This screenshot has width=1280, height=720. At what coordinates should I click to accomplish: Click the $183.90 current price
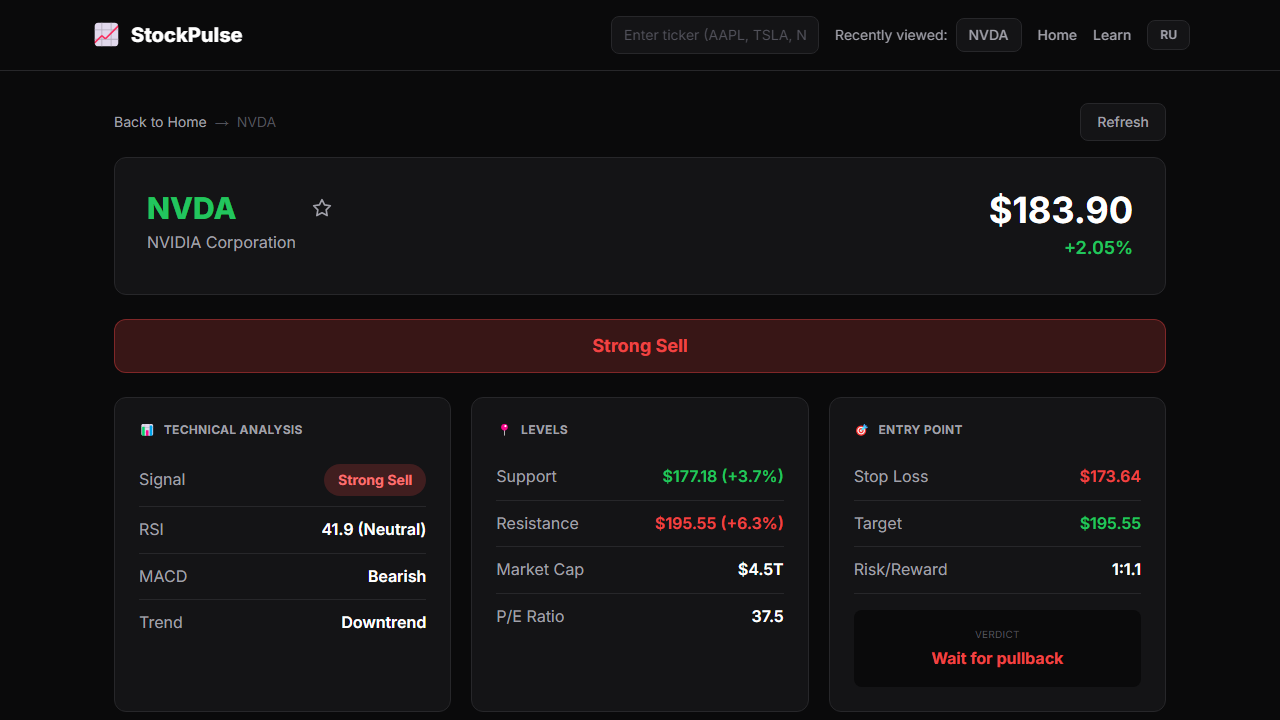click(1061, 210)
